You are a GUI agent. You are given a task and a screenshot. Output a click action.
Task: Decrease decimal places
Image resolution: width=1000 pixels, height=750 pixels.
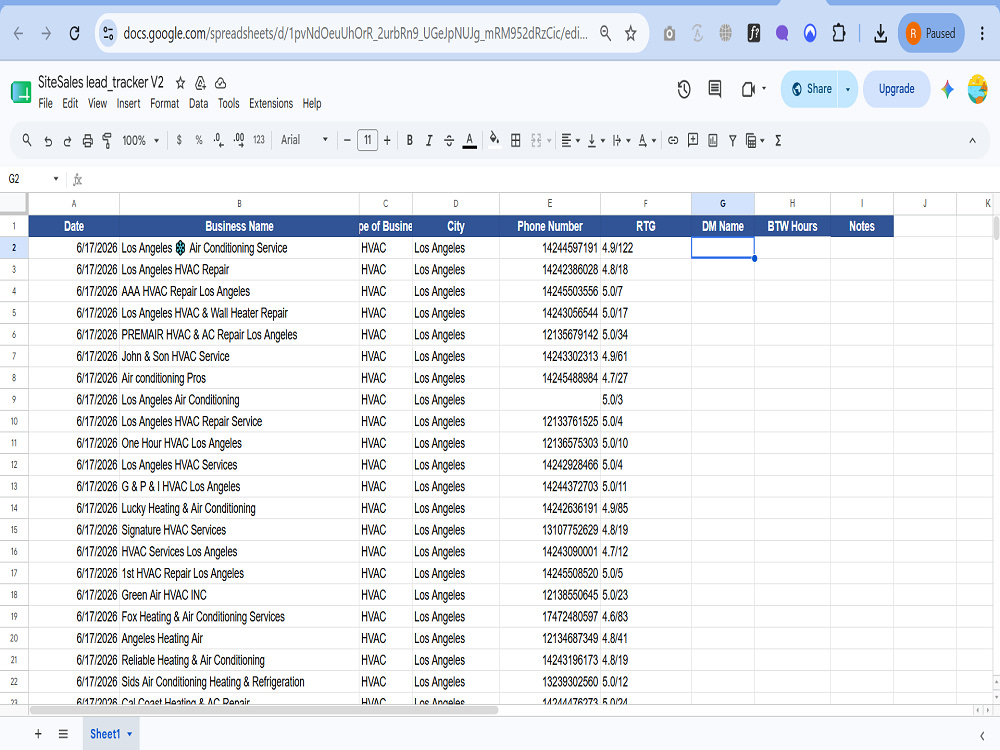click(219, 140)
